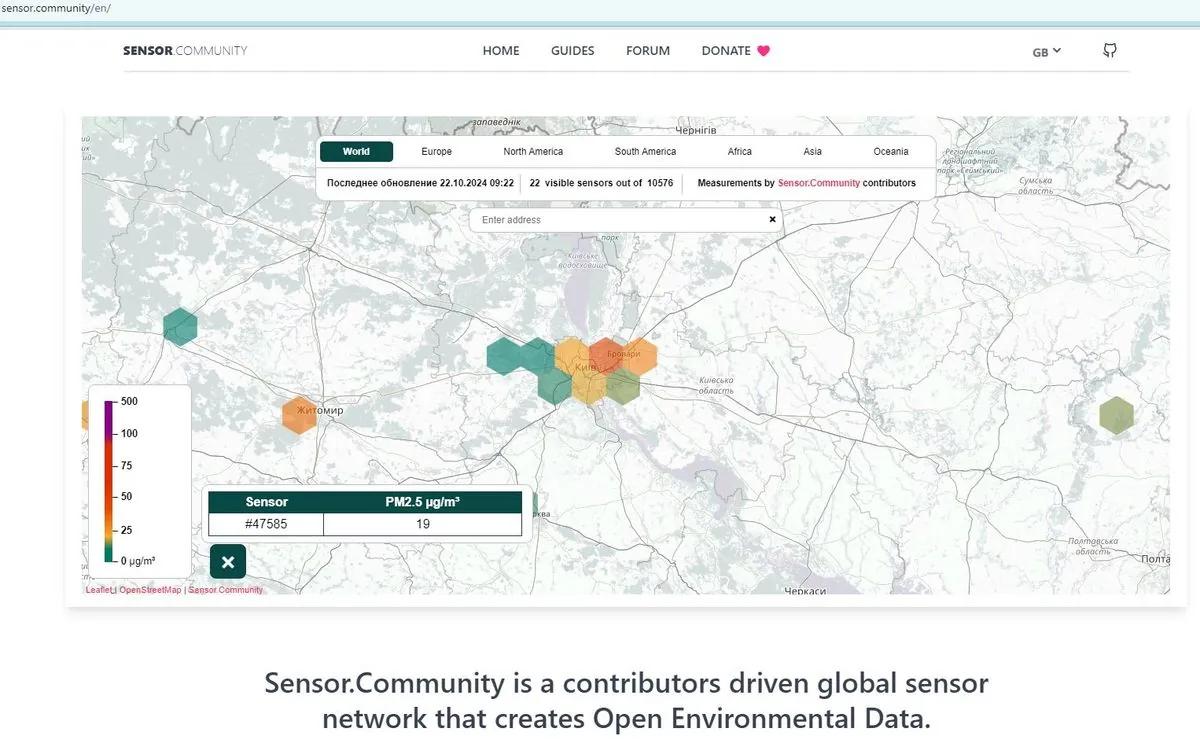Click the pink heart next to Donate
This screenshot has width=1200, height=739.
coord(764,51)
